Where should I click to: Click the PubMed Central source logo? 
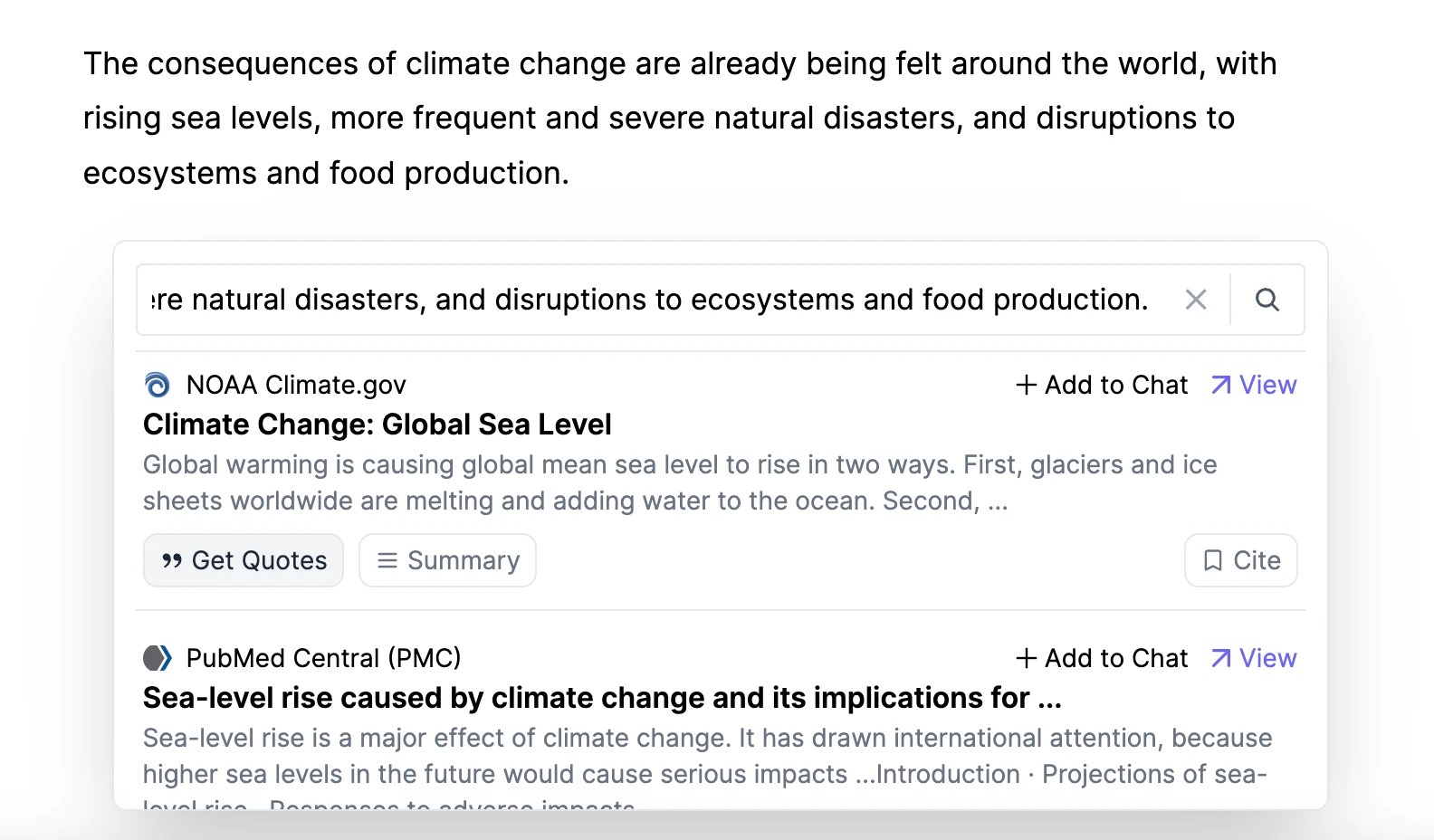point(158,658)
